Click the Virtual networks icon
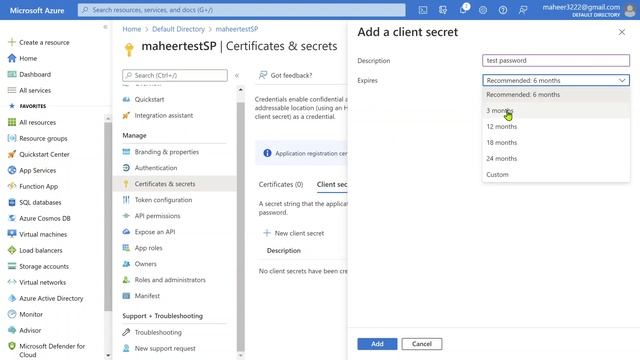Viewport: 640px width, 360px height. point(12,282)
